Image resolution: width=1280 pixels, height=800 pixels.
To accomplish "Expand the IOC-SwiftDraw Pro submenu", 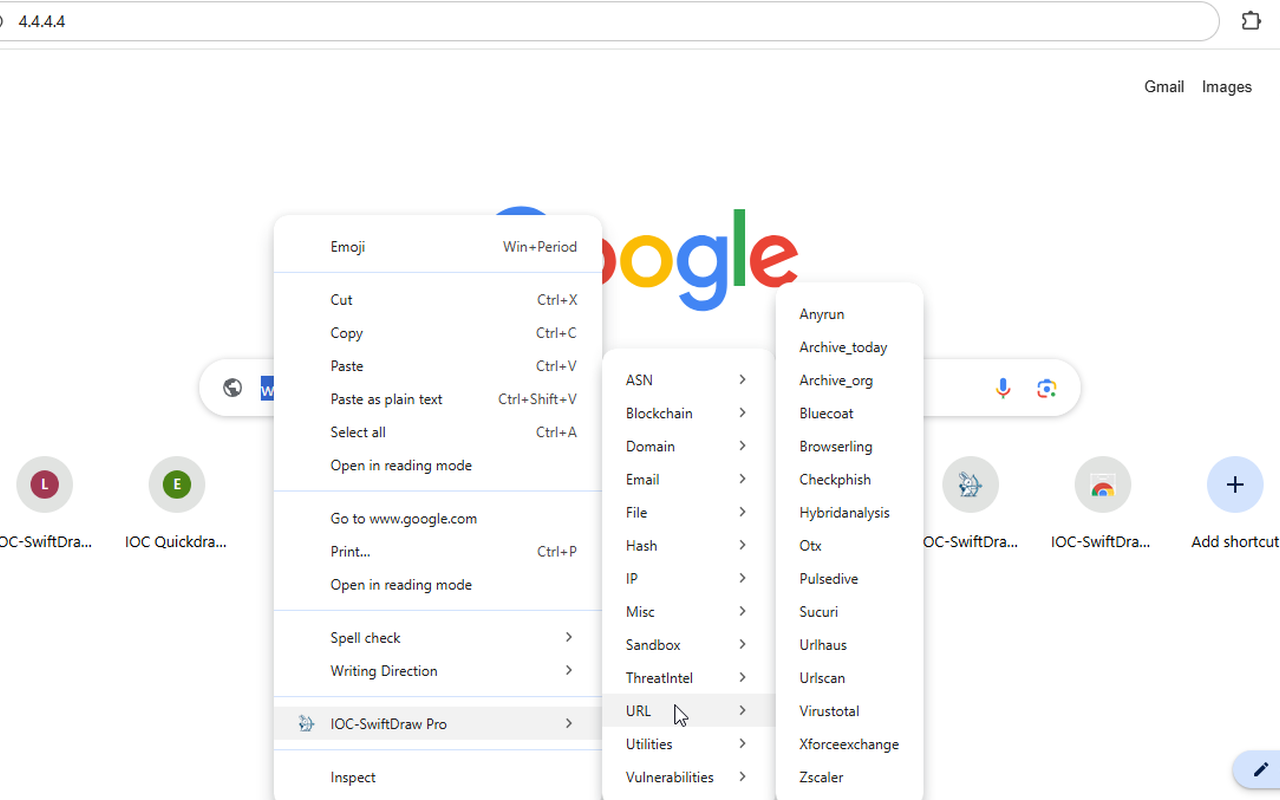I will click(438, 724).
